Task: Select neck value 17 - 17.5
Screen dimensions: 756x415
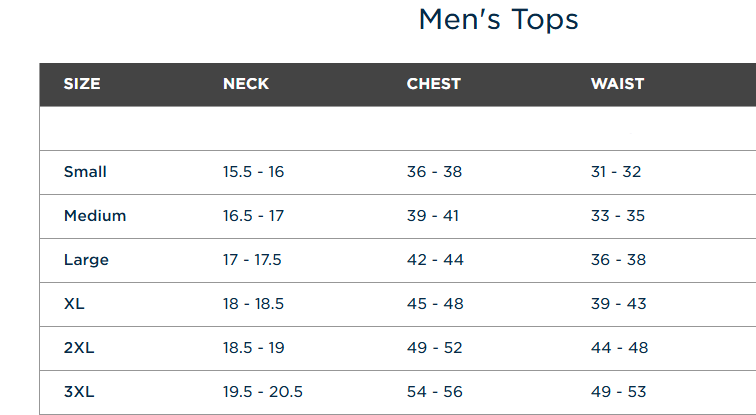Action: (x=252, y=260)
